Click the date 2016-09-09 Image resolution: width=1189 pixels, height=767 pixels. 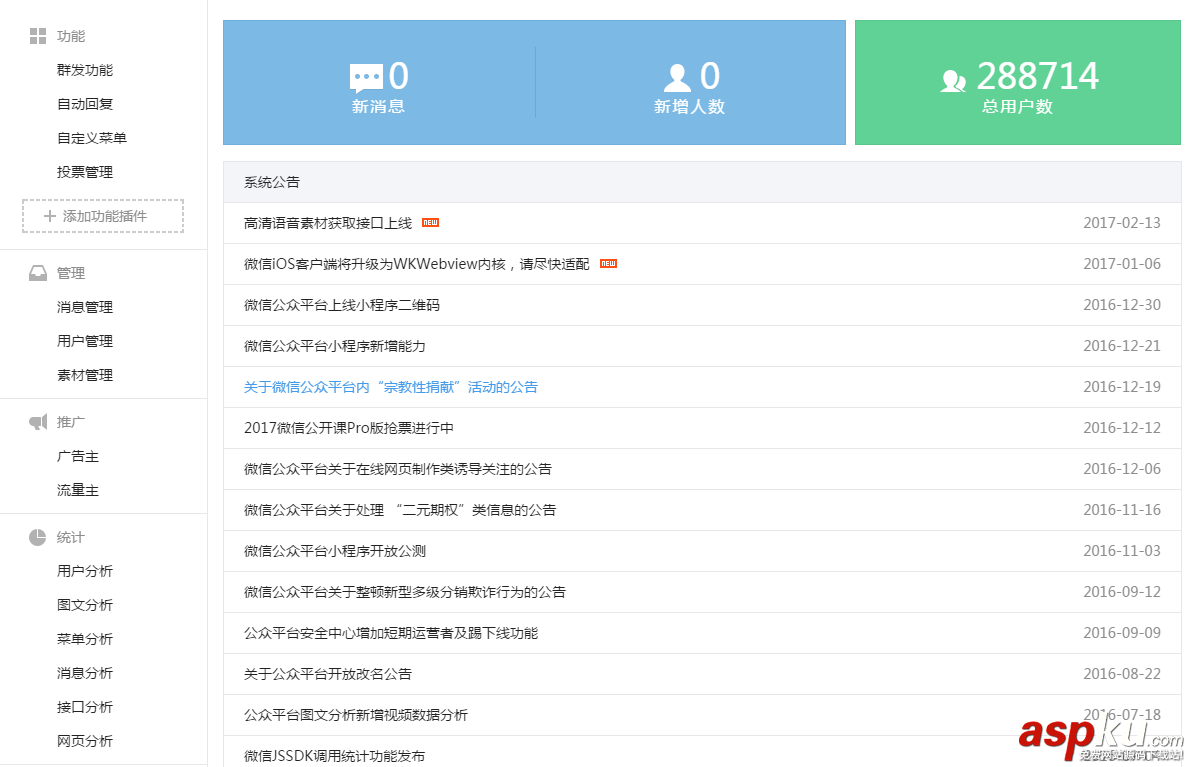[1122, 633]
